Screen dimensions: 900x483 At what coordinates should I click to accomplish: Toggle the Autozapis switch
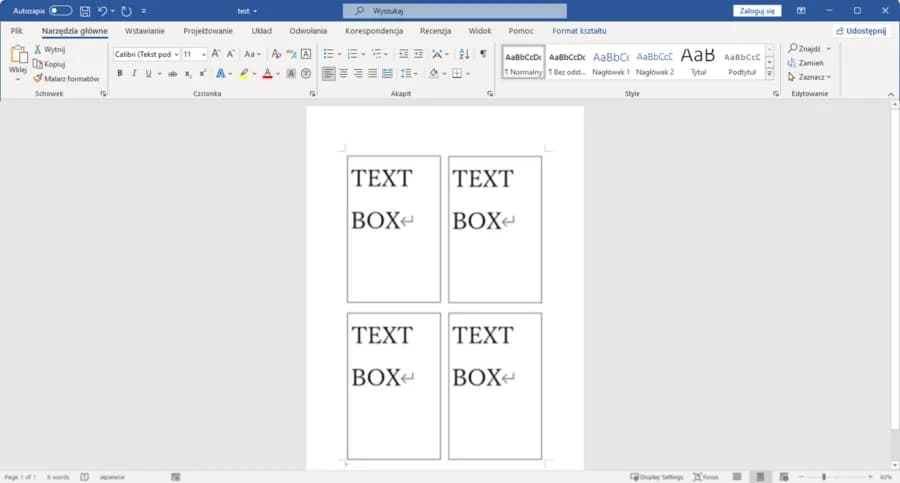tap(60, 10)
